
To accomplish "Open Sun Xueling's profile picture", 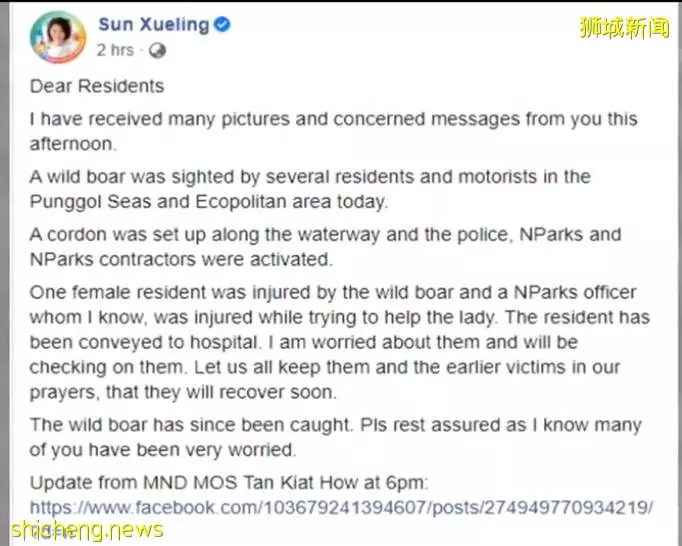I will point(57,37).
